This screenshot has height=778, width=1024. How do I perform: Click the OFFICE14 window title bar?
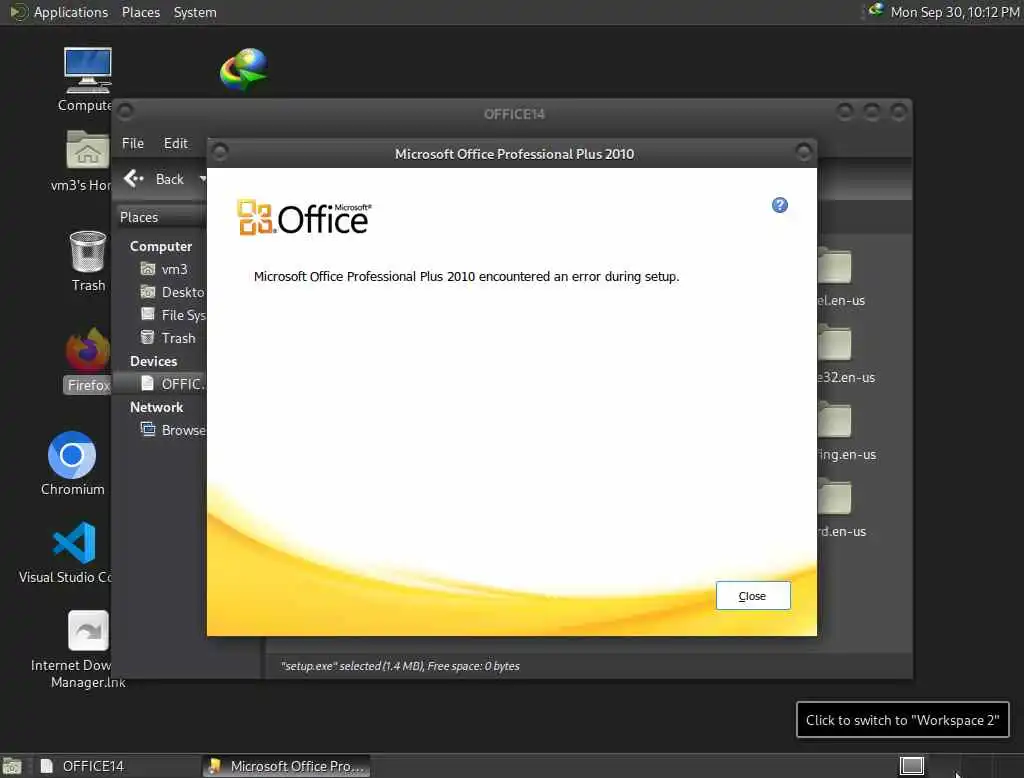[514, 114]
